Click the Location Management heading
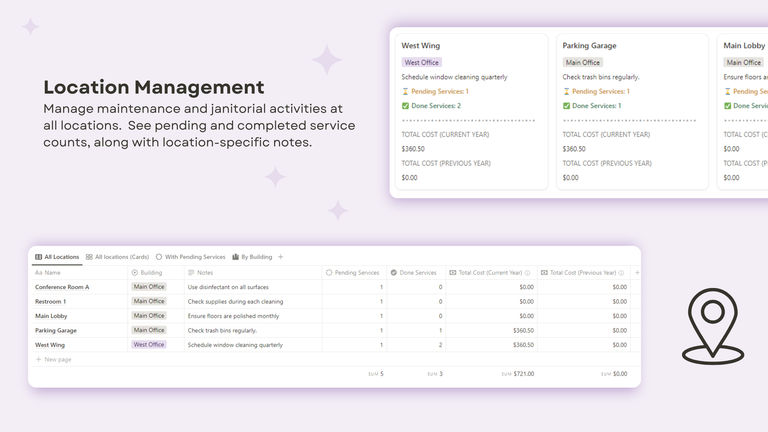The height and width of the screenshot is (432, 768). pyautogui.click(x=154, y=87)
